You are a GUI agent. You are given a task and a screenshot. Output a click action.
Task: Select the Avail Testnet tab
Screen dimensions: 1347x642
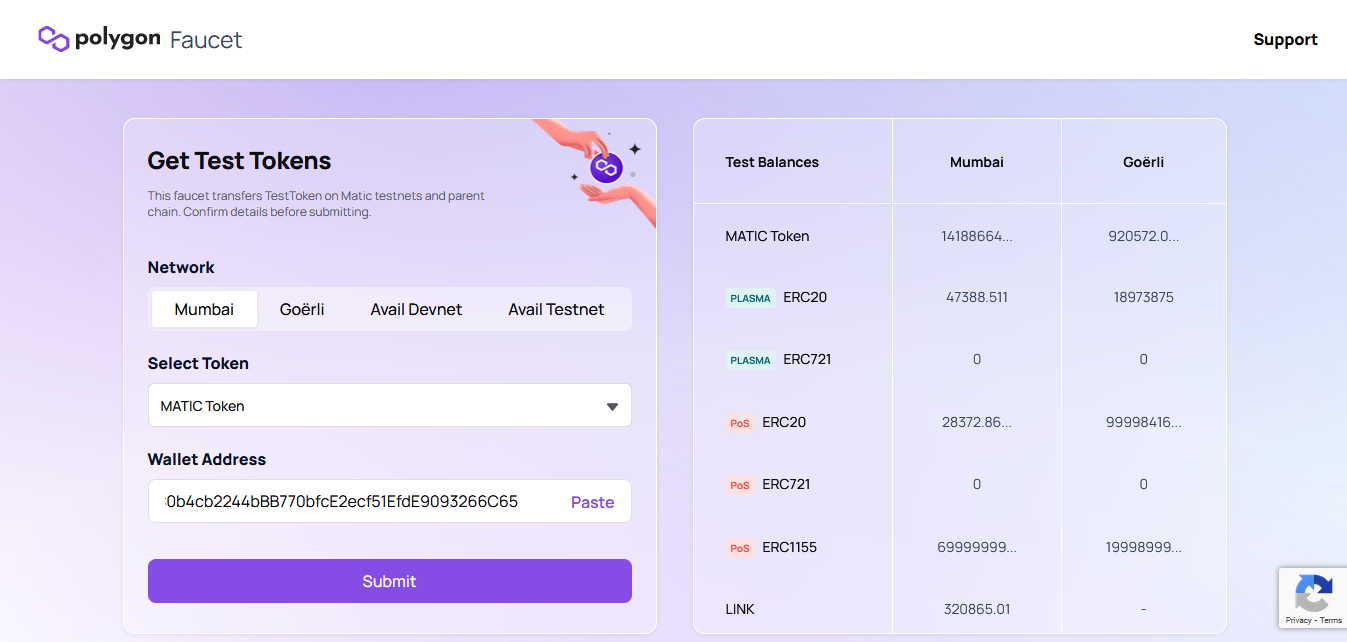click(556, 310)
